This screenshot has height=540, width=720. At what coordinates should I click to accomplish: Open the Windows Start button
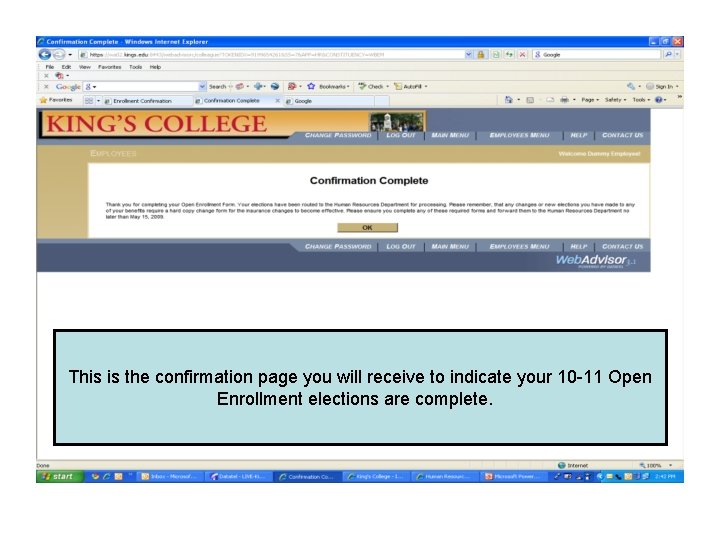60,477
